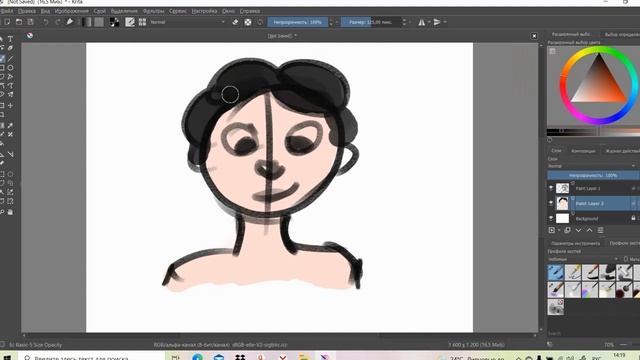Select the Line tool
The image size is (640, 360).
[x=11, y=58]
